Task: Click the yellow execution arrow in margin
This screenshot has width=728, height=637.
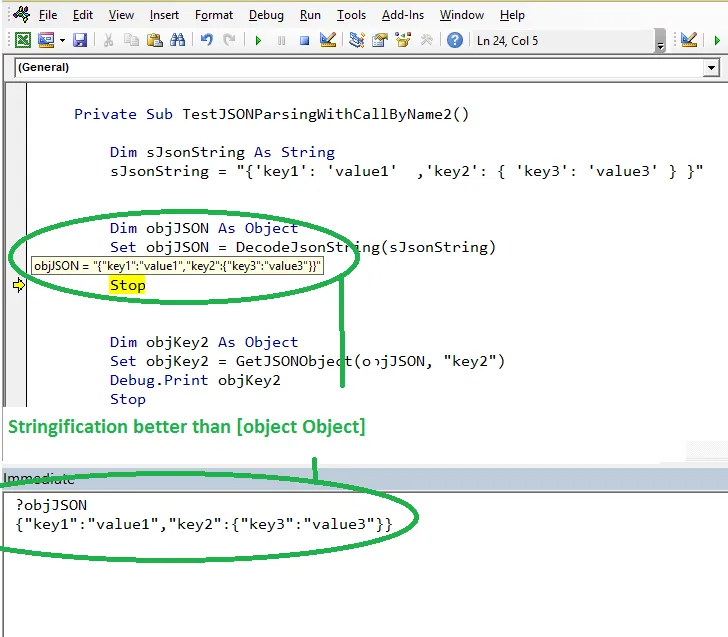Action: pos(19,285)
